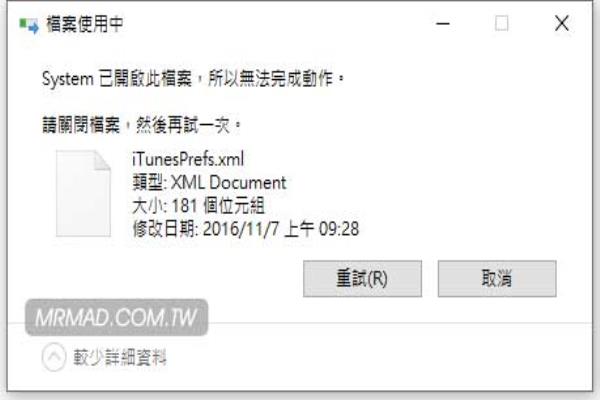
Task: Click the System 已開啟此檔案 message line
Action: coord(193,79)
